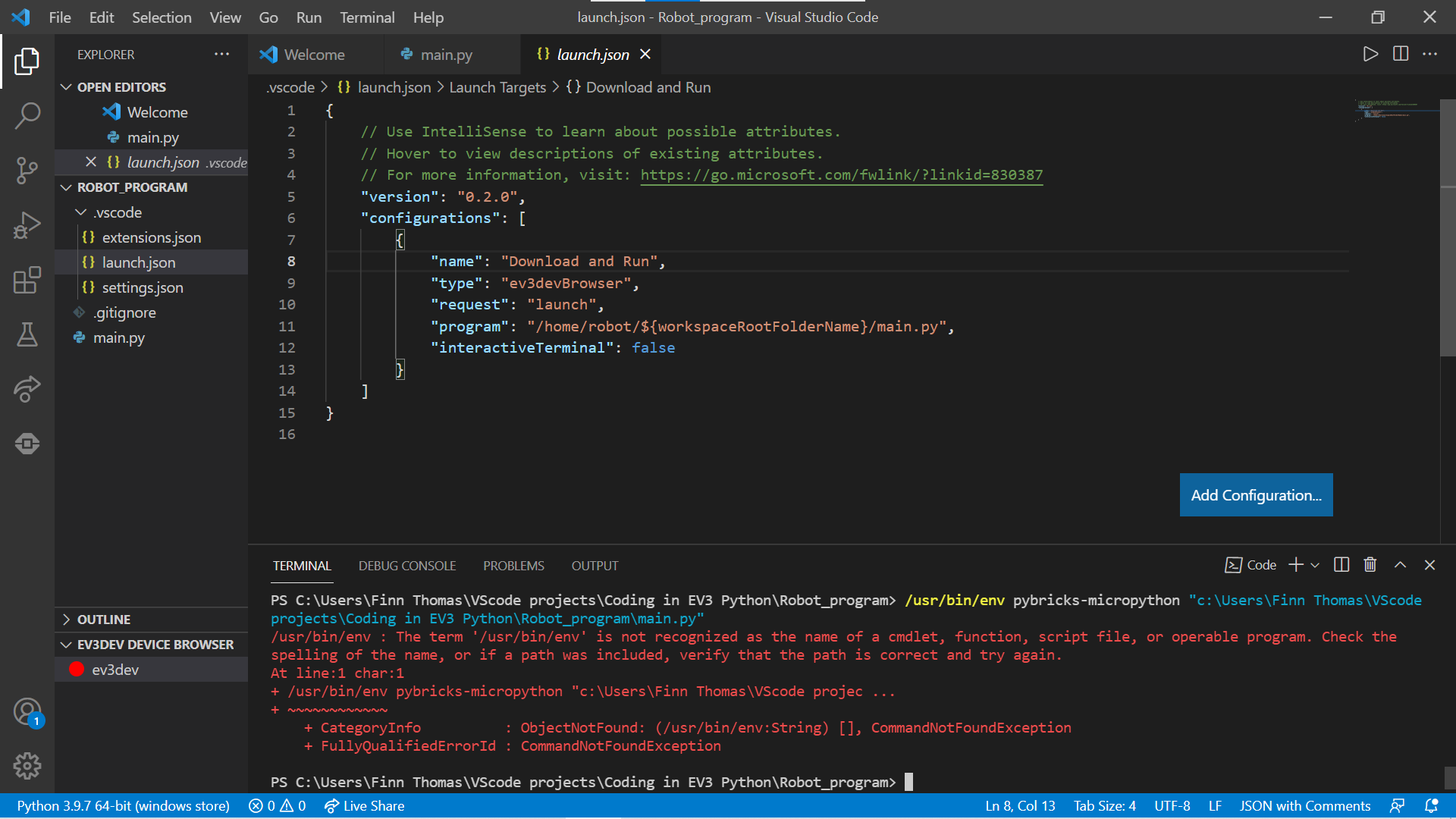Viewport: 1456px width, 819px height.
Task: Kill the terminal with trash icon
Action: pos(1370,565)
